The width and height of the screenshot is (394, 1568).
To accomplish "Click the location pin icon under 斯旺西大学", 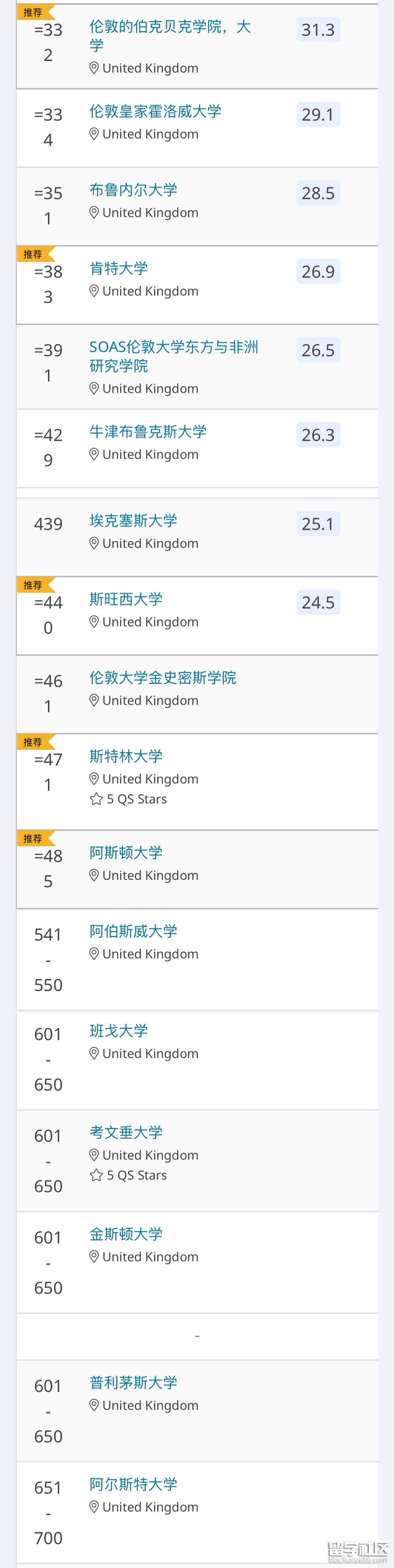I will 94,622.
